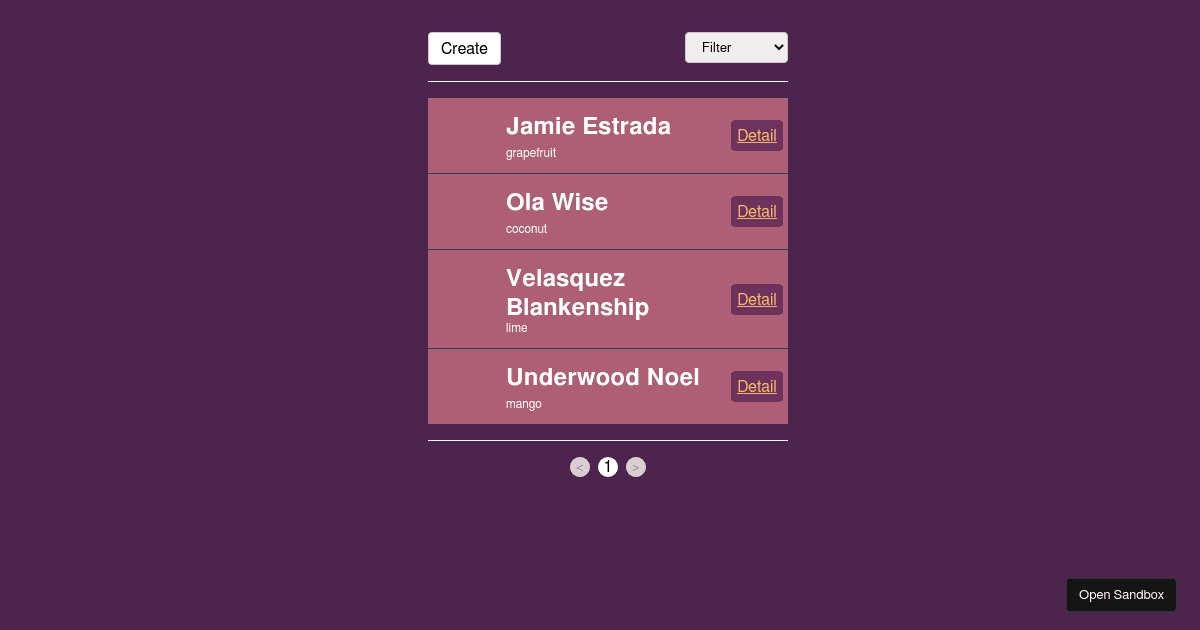Click empty avatar area beside Underwood Noel
Image resolution: width=1200 pixels, height=630 pixels.
click(x=466, y=387)
